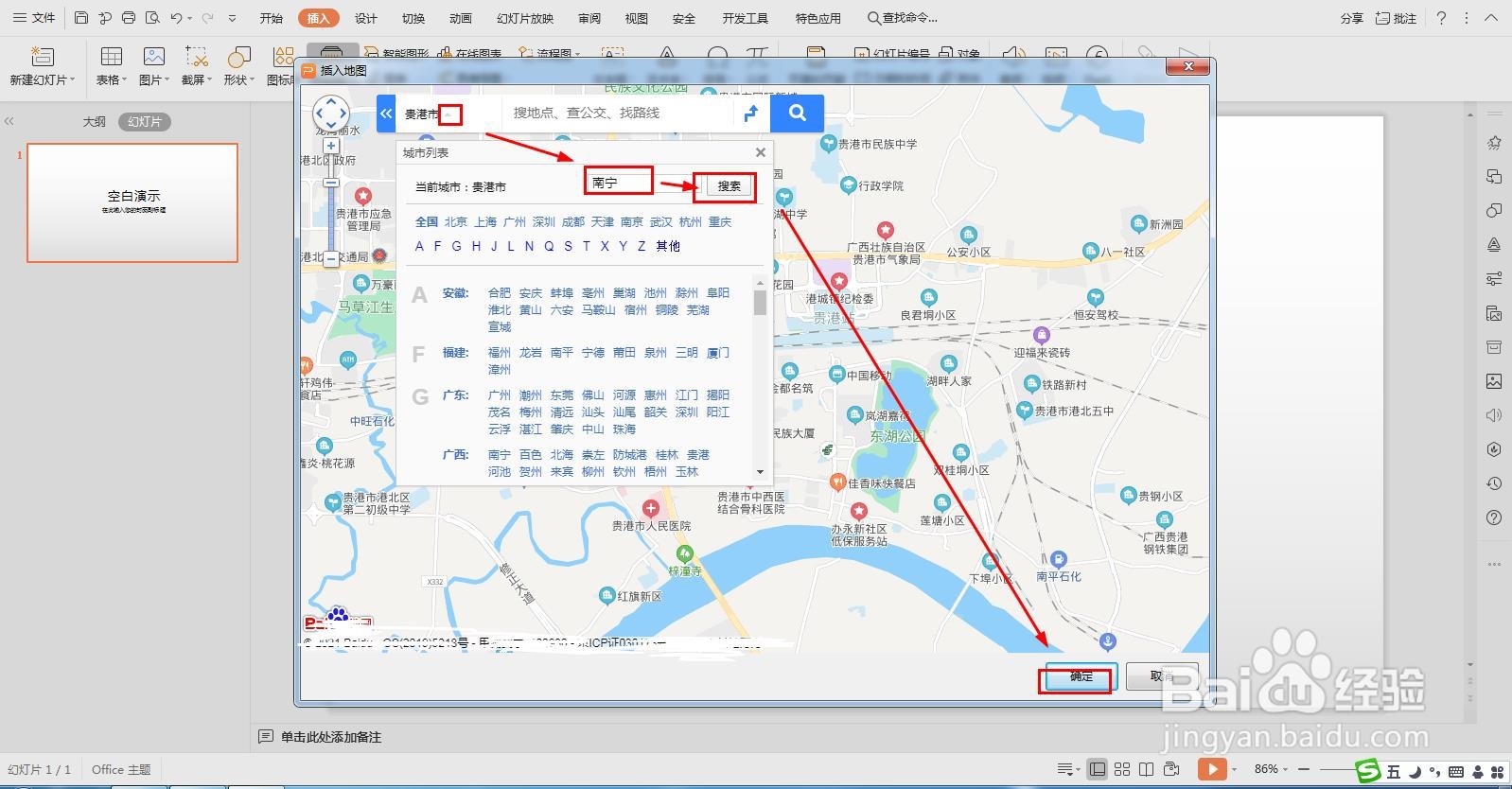
Task: Click the 搜索 button in city list
Action: [x=729, y=186]
